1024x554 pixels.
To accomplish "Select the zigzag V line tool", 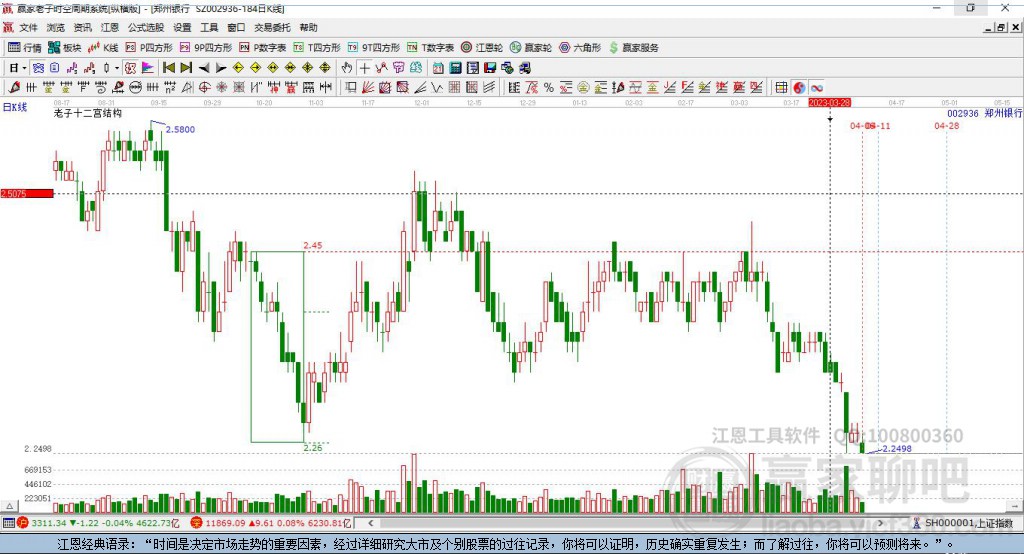I will (x=437, y=88).
